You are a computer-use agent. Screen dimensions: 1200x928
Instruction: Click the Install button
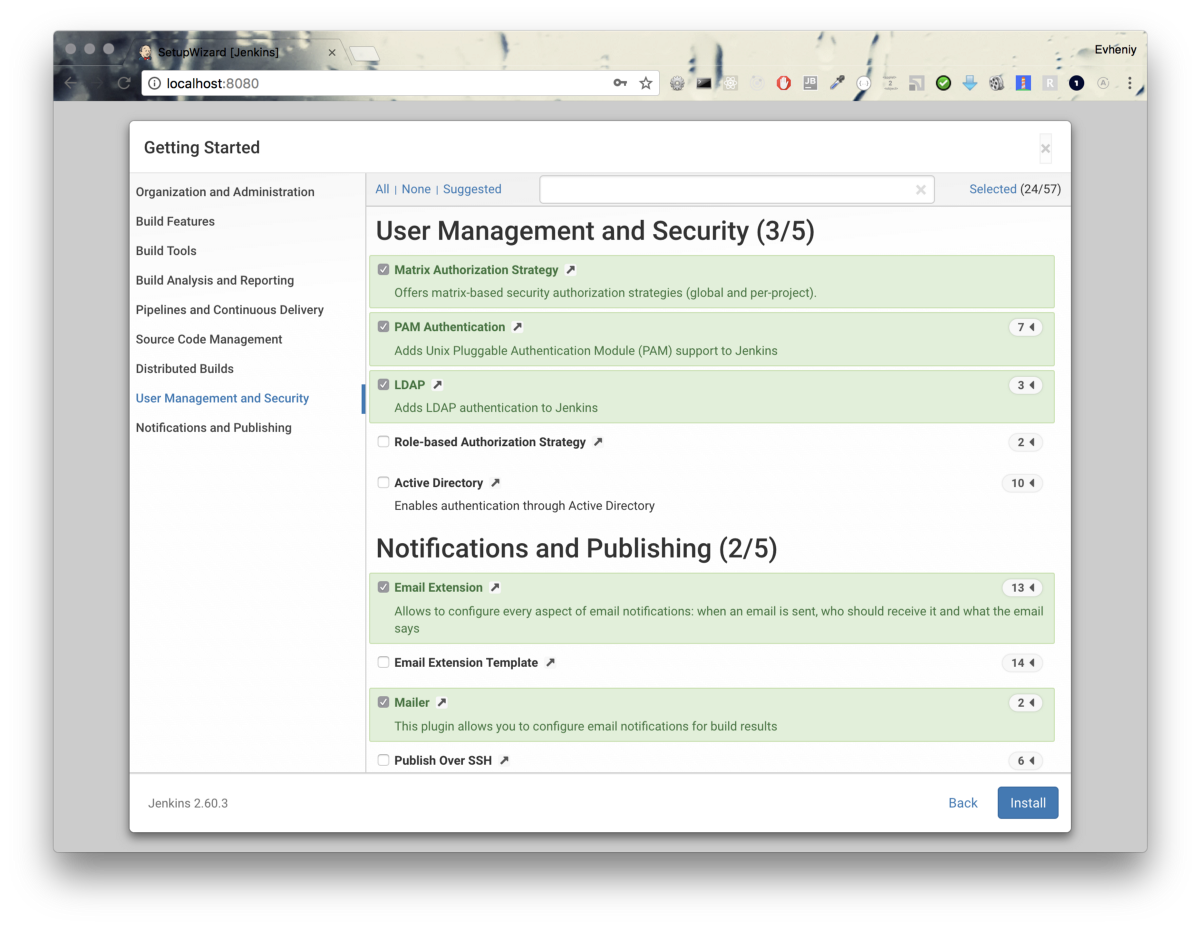coord(1027,803)
